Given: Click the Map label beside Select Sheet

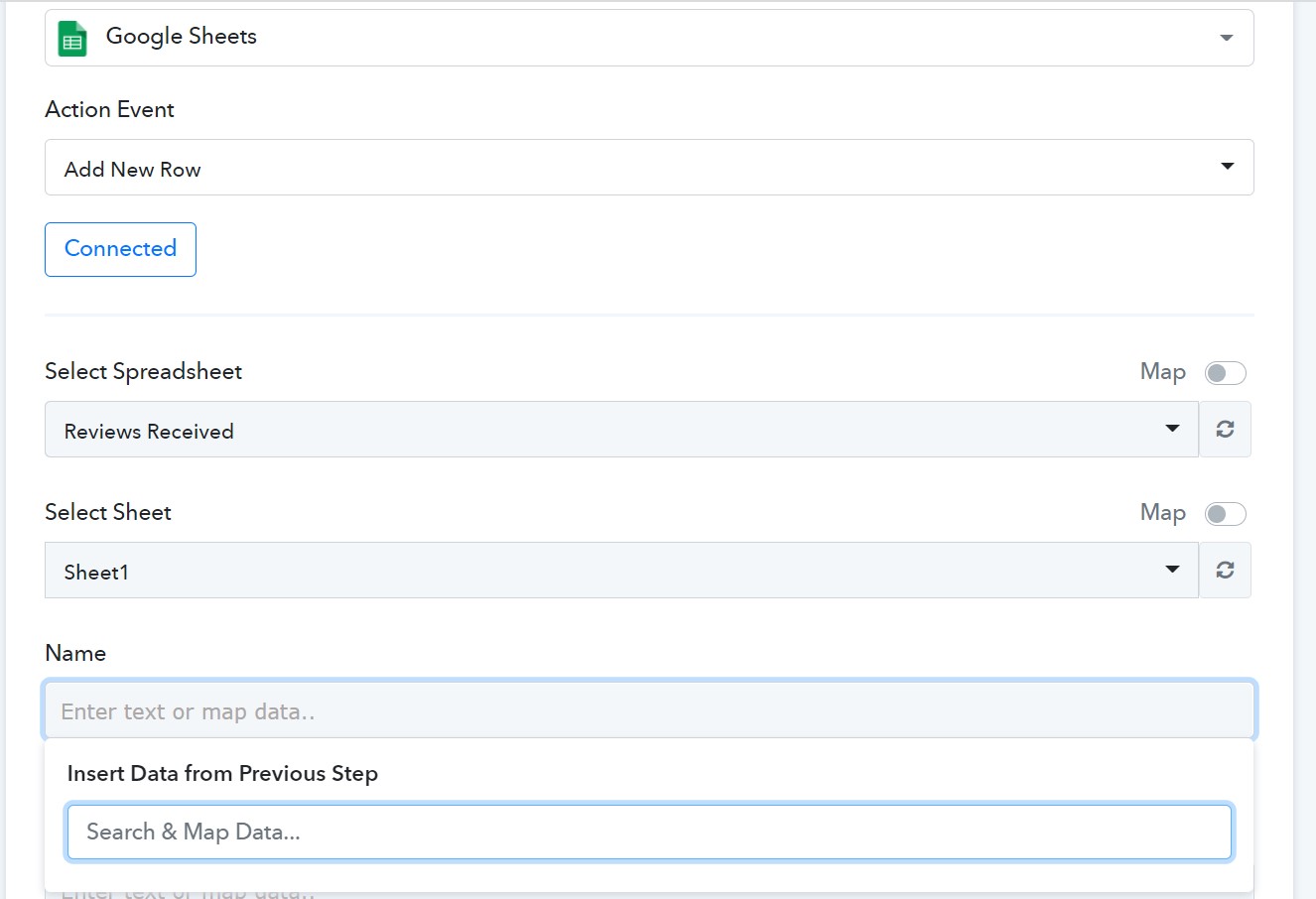Looking at the screenshot, I should pyautogui.click(x=1163, y=513).
